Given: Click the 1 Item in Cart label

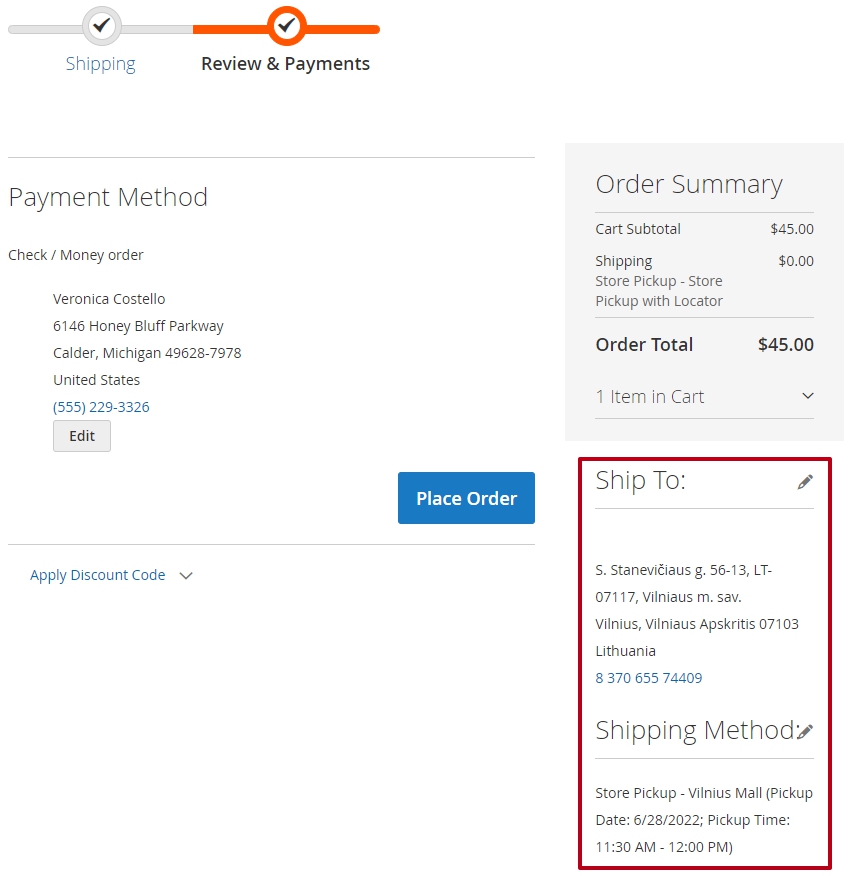Looking at the screenshot, I should pos(650,397).
